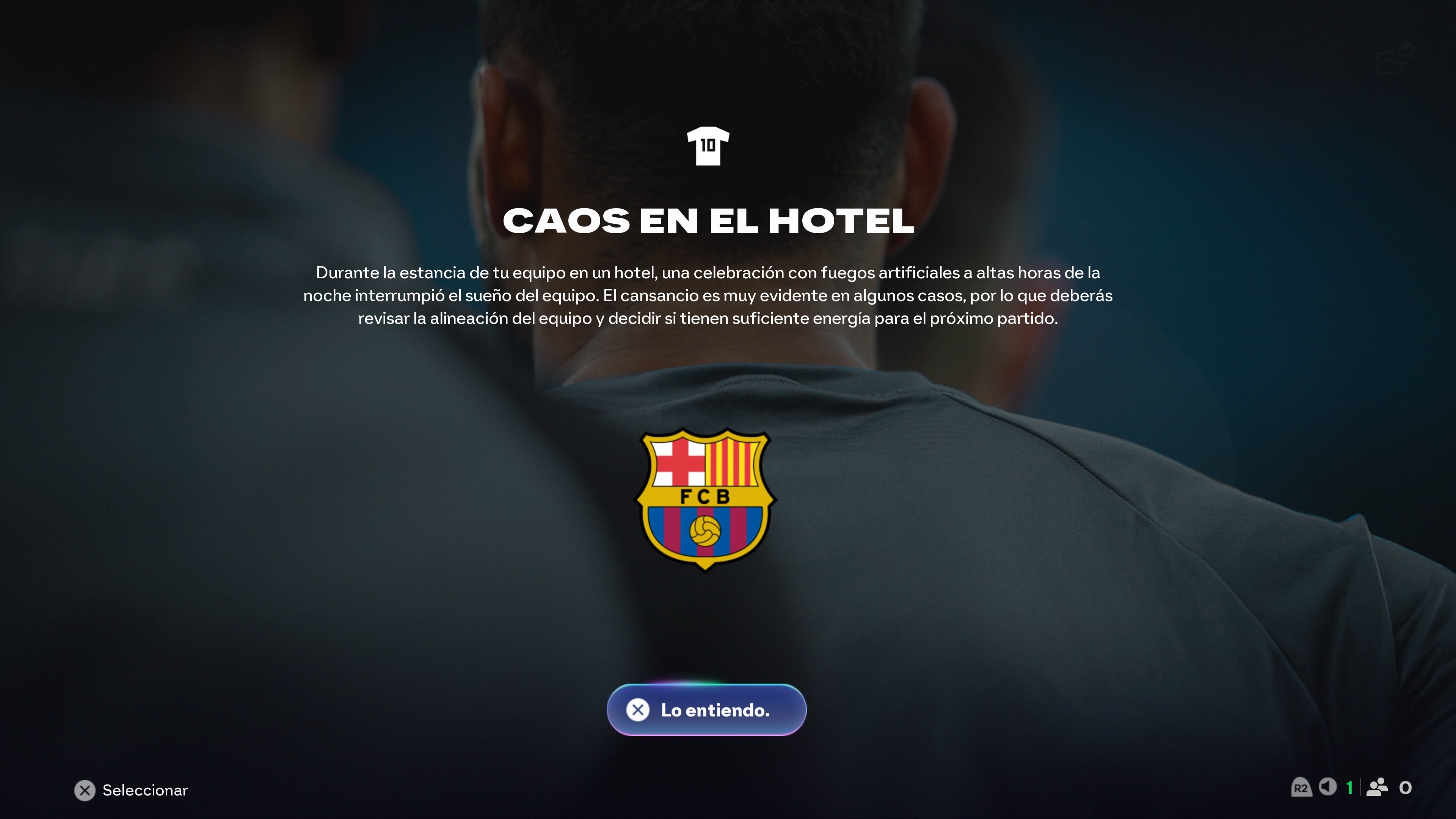Click the words próximo partido in description
This screenshot has height=819, width=1456.
[993, 319]
